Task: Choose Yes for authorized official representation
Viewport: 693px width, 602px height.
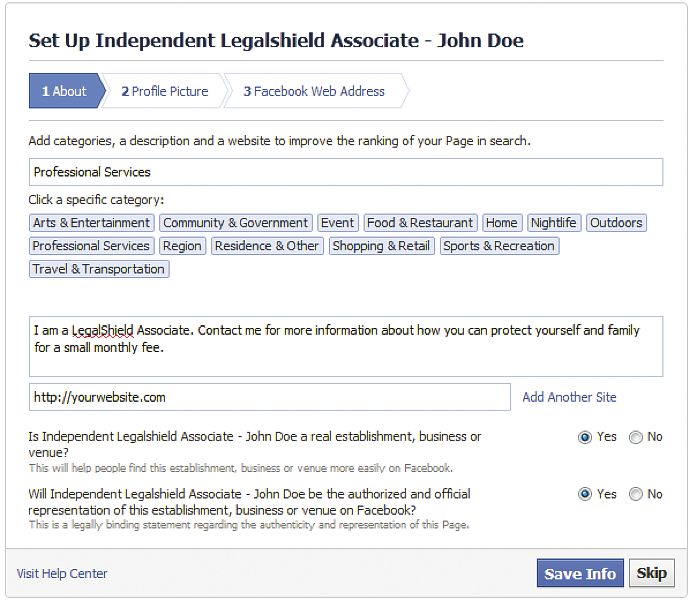Action: coord(585,494)
